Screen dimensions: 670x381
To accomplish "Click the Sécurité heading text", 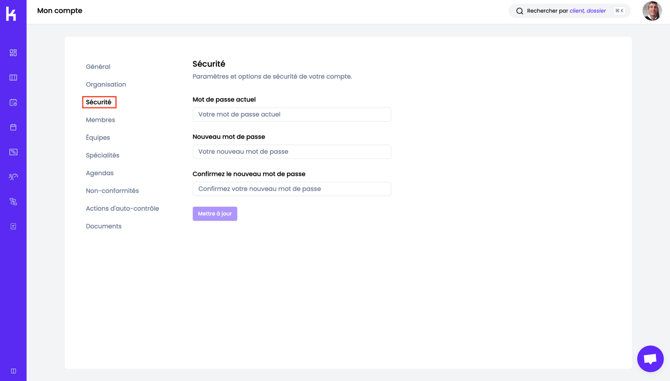I will (x=209, y=64).
